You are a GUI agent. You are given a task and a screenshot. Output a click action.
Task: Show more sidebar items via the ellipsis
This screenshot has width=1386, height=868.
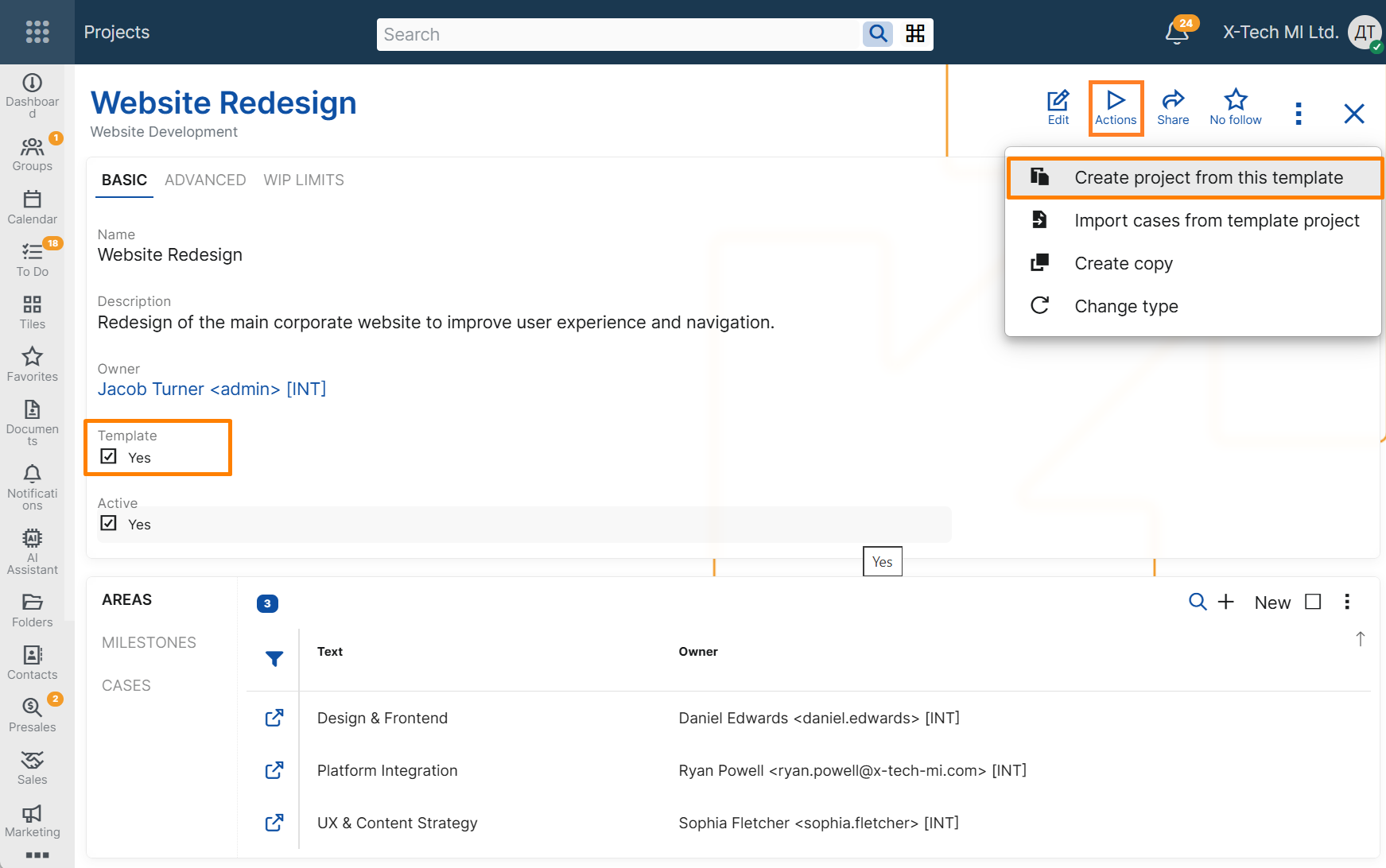point(37,855)
